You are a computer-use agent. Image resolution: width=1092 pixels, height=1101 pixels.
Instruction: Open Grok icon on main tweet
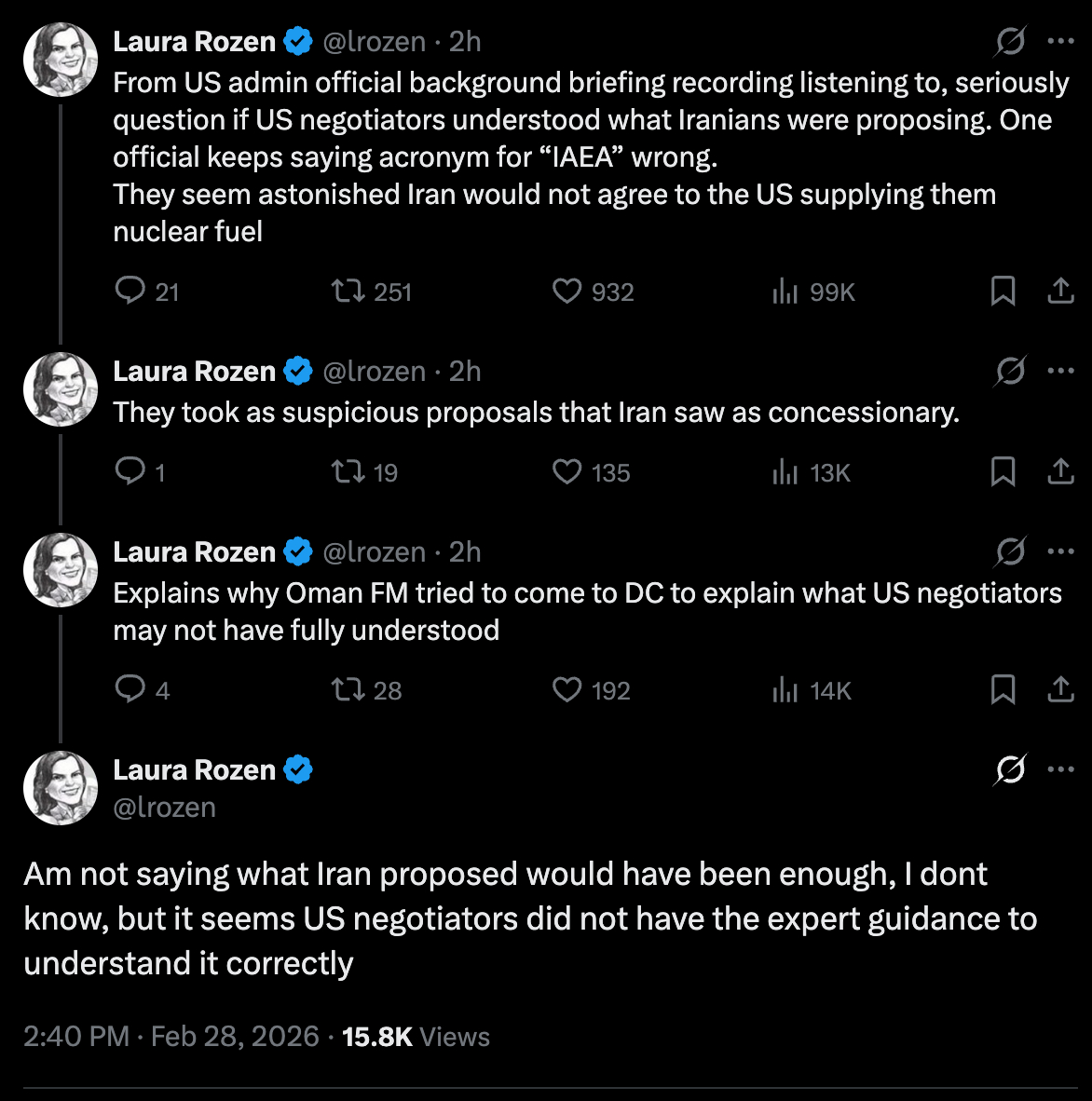[x=1010, y=769]
